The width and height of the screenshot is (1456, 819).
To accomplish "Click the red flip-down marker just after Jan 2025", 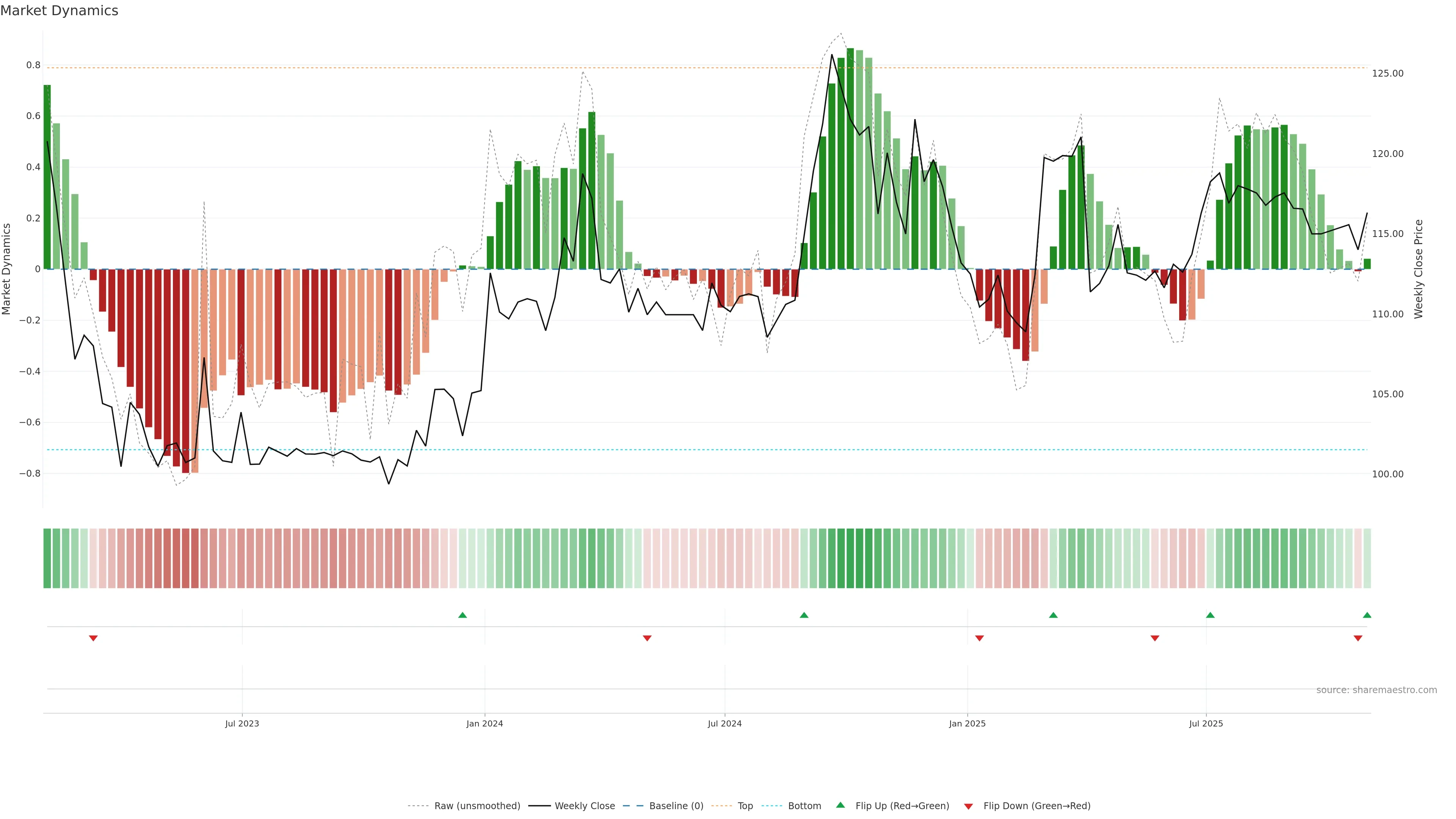I will click(x=979, y=638).
